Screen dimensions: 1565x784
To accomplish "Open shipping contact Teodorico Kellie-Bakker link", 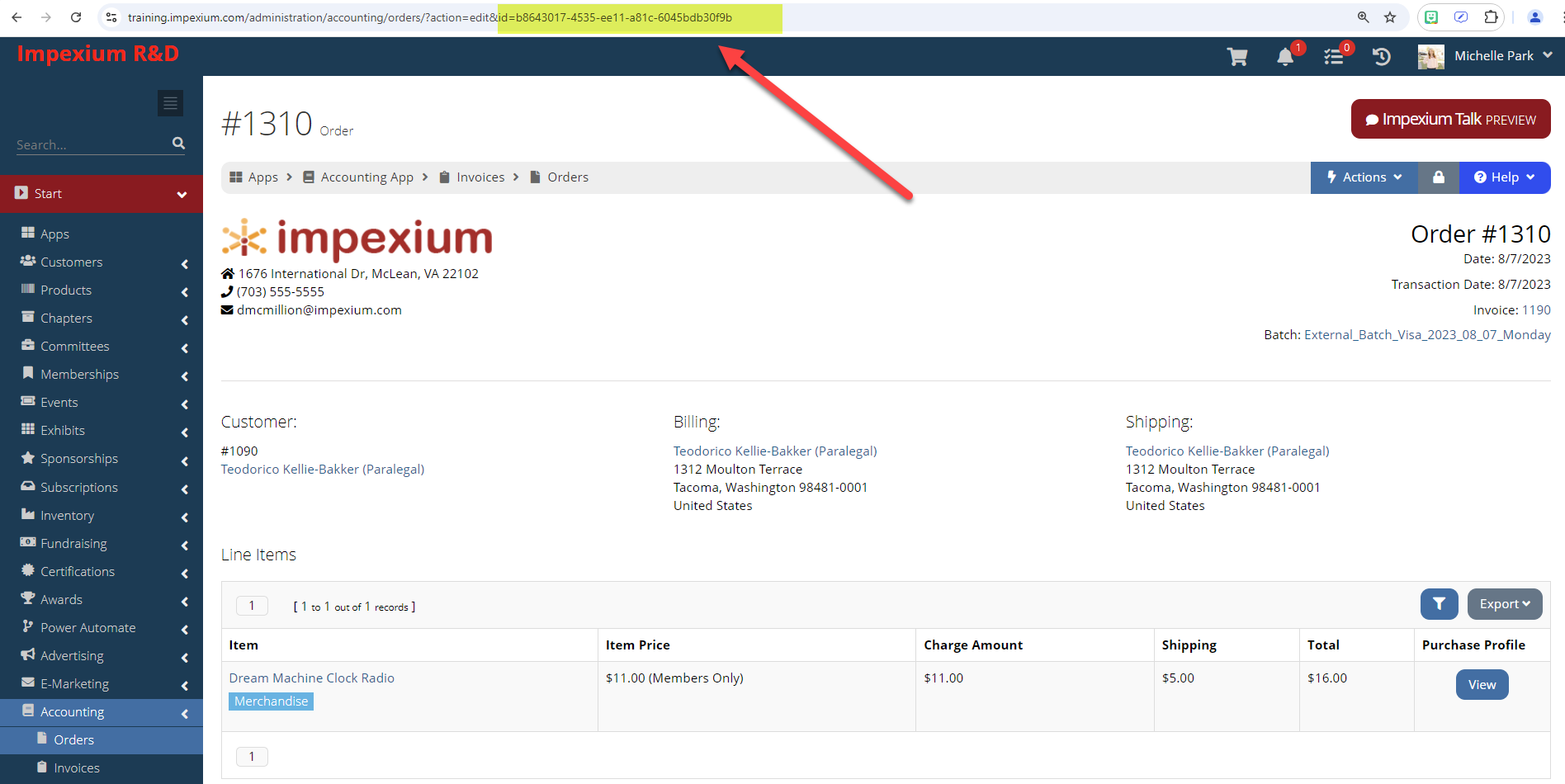I will (1227, 451).
